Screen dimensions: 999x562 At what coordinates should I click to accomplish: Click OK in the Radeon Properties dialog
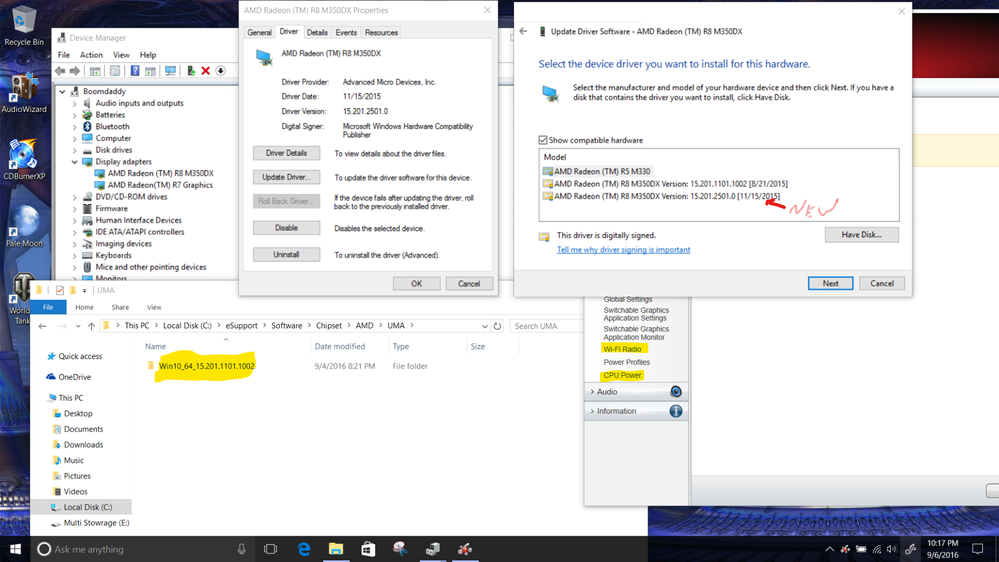416,284
